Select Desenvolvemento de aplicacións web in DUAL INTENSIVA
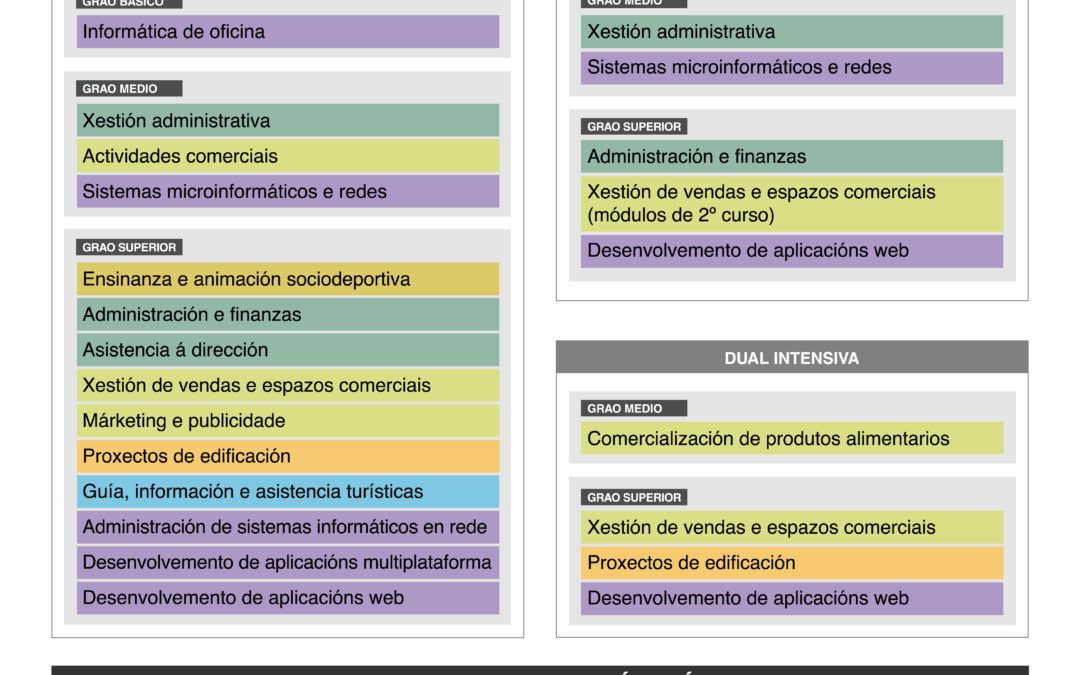Image resolution: width=1080 pixels, height=675 pixels. tap(792, 599)
